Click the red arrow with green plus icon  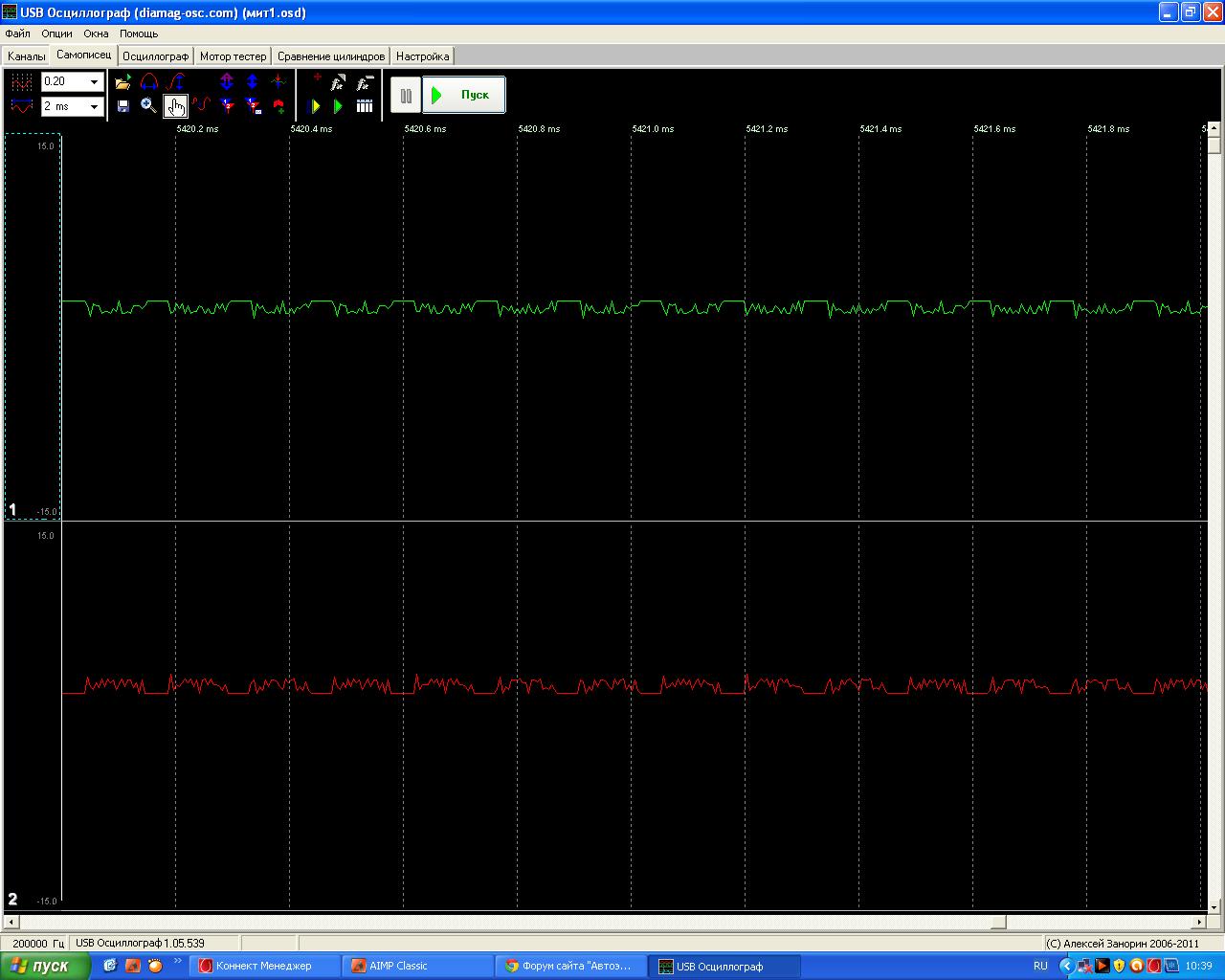click(278, 105)
